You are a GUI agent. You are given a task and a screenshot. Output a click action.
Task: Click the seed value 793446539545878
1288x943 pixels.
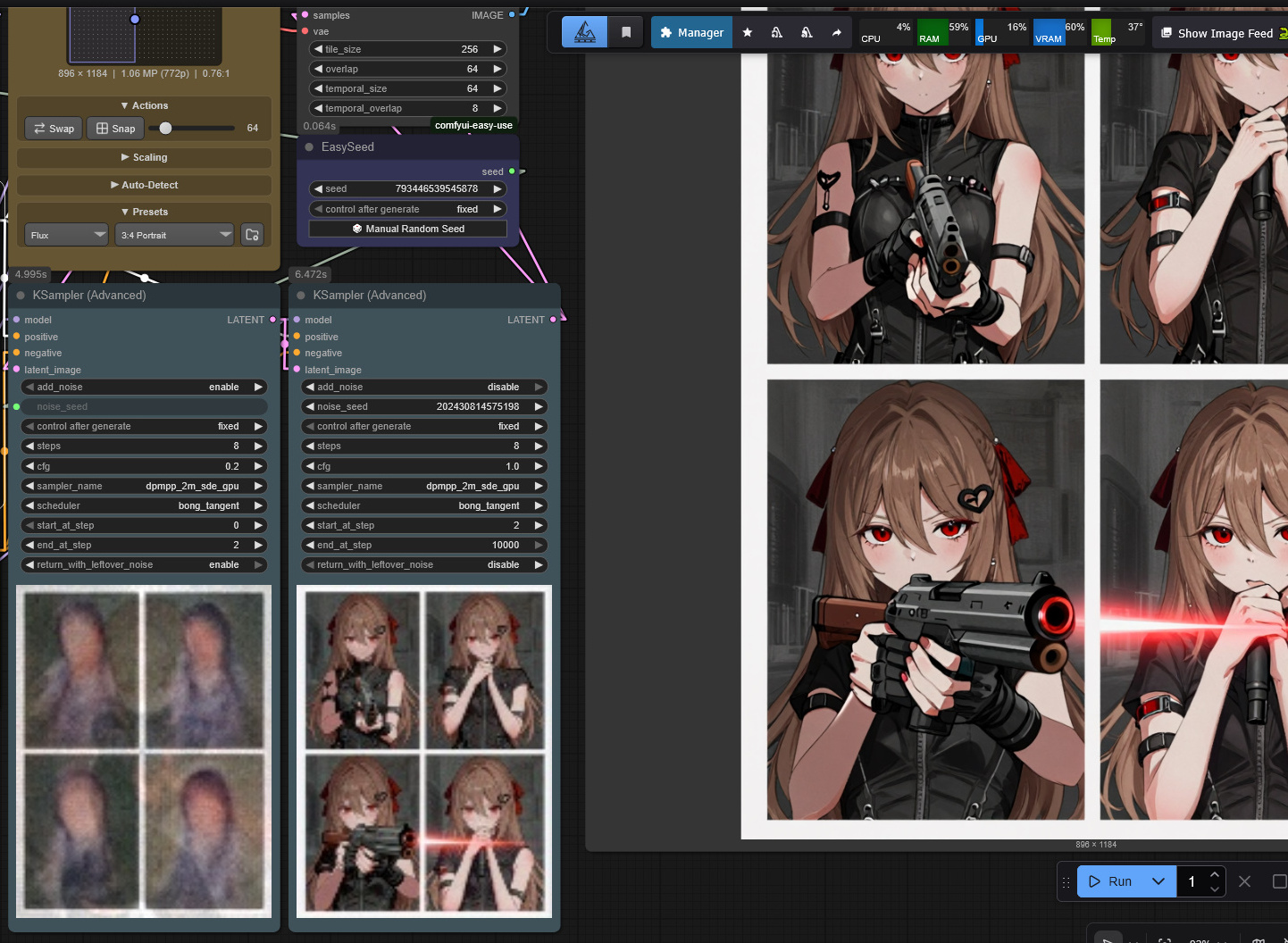point(437,188)
